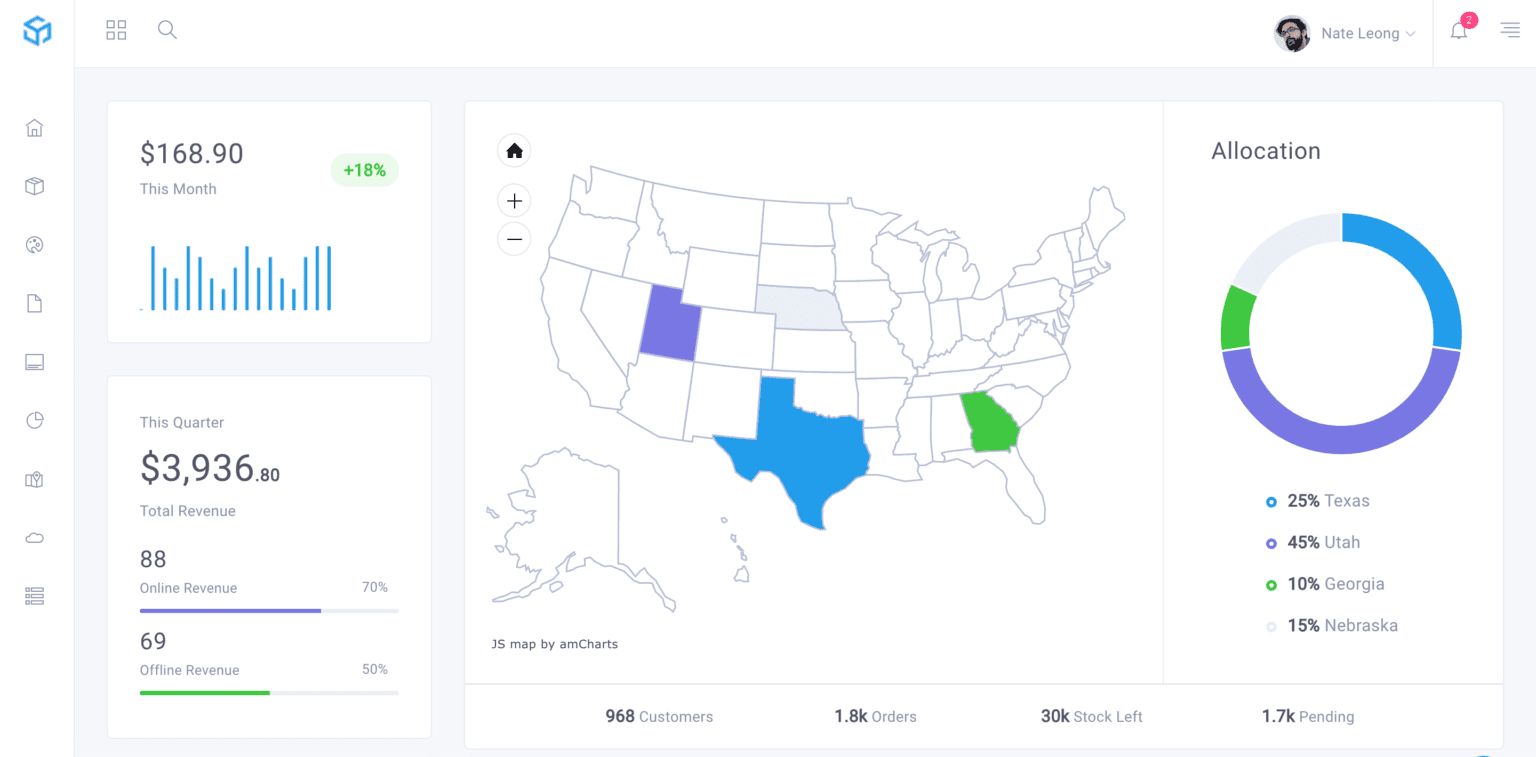
Task: Click the cloud icon in the sidebar
Action: point(34,537)
